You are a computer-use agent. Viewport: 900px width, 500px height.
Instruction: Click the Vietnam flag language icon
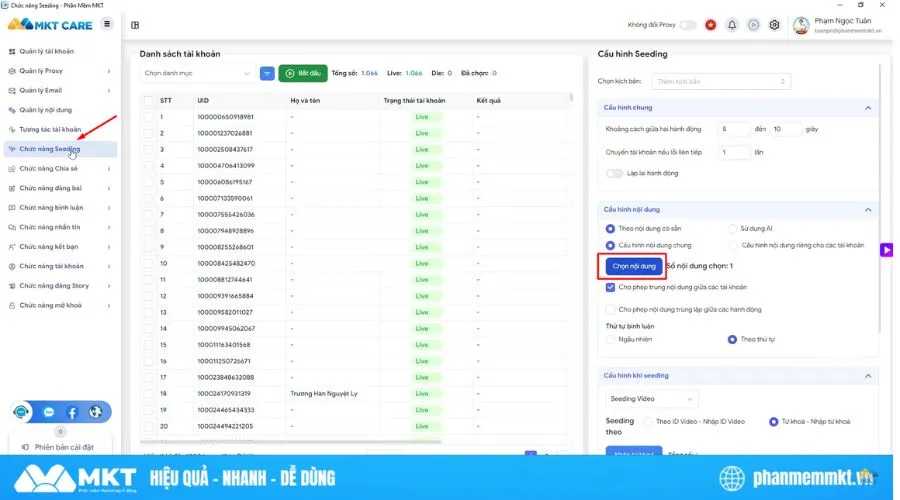tap(711, 25)
